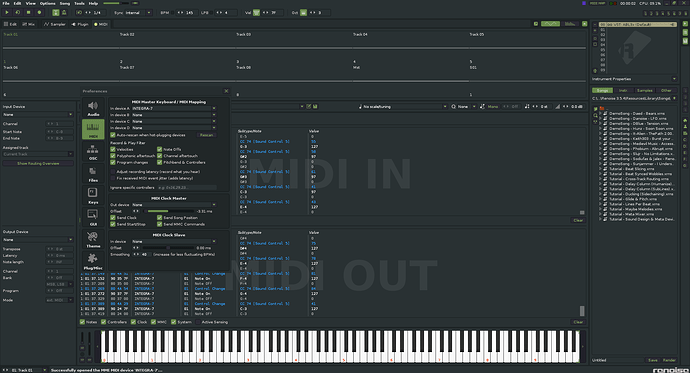This screenshot has width=690, height=373.
Task: Toggle the Note Offs filter checkbox
Action: click(x=159, y=150)
